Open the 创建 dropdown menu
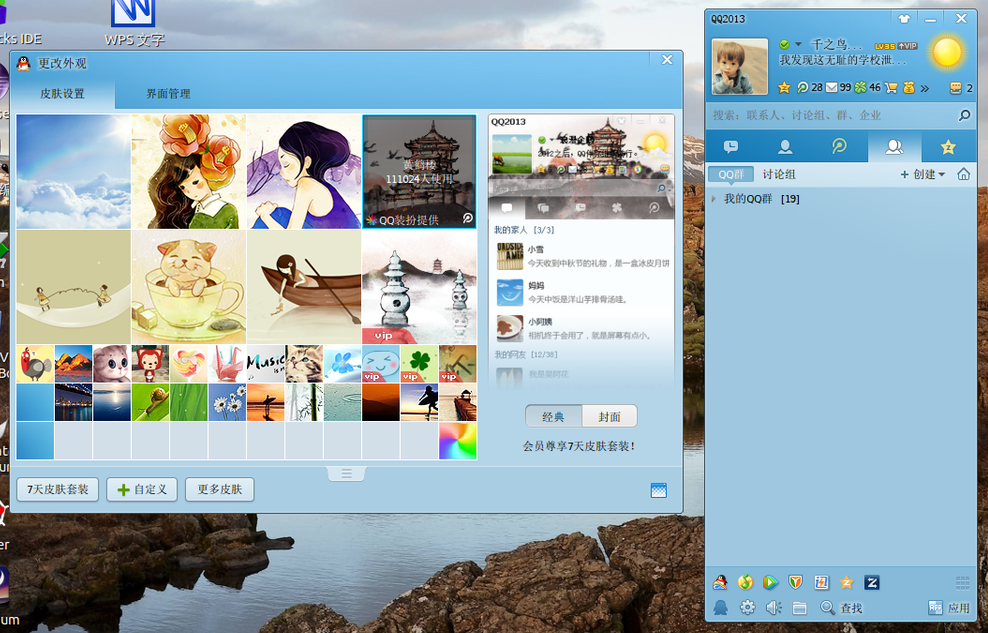 [922, 174]
